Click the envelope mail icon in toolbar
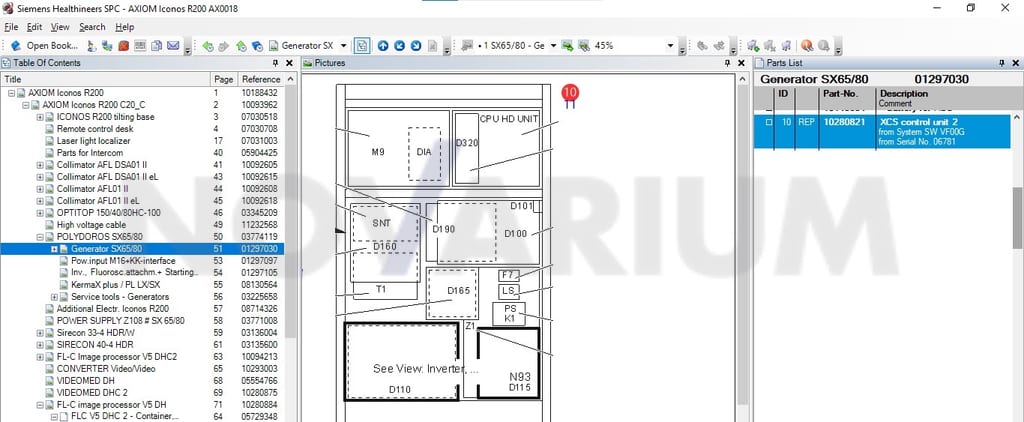 point(173,46)
